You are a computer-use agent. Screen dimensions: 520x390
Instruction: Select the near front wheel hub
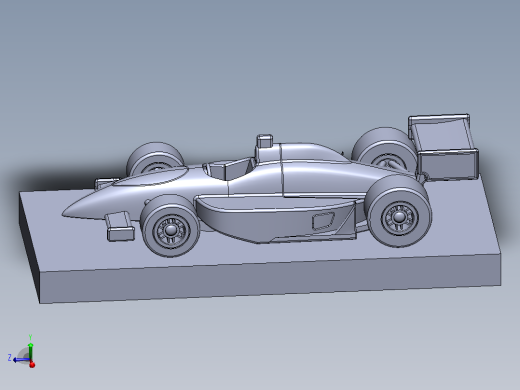coord(171,231)
